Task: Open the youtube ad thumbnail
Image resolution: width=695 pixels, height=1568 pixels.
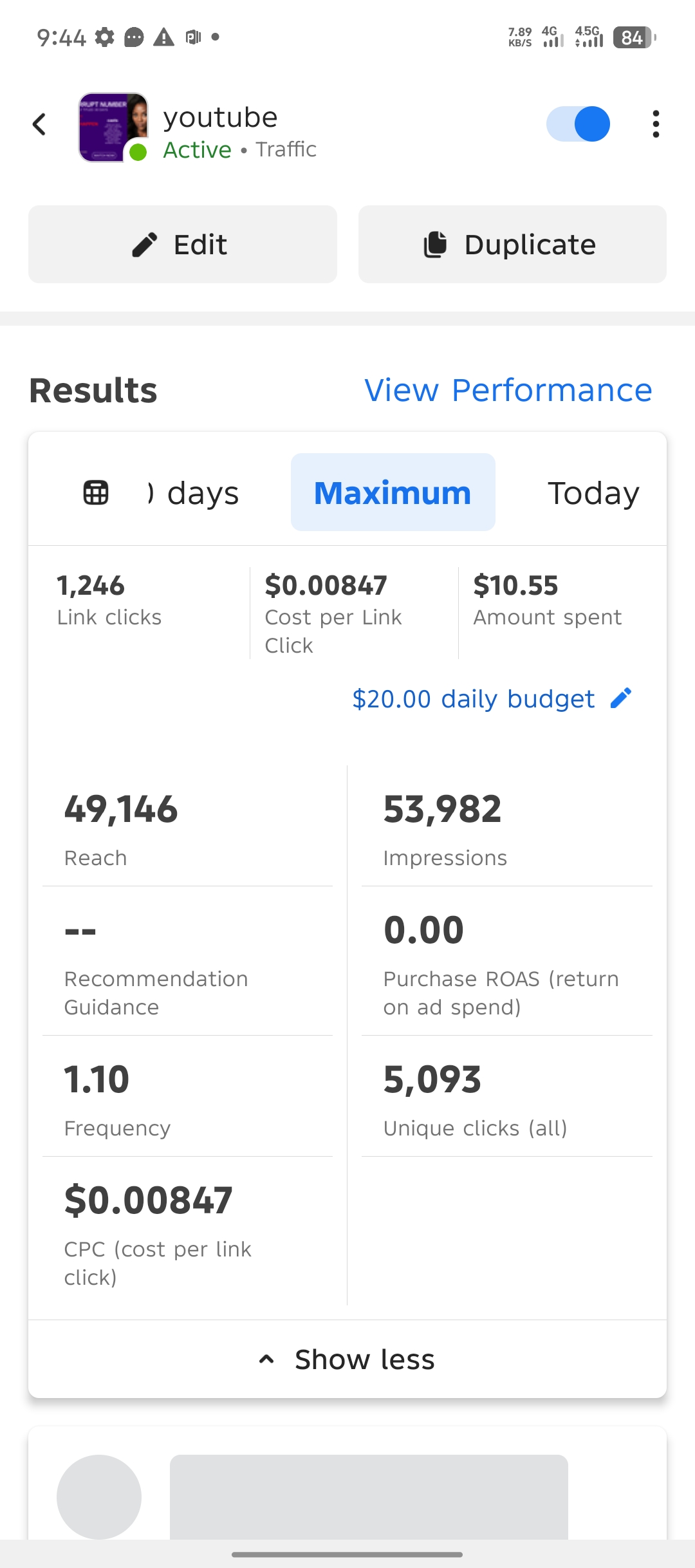Action: 113,127
